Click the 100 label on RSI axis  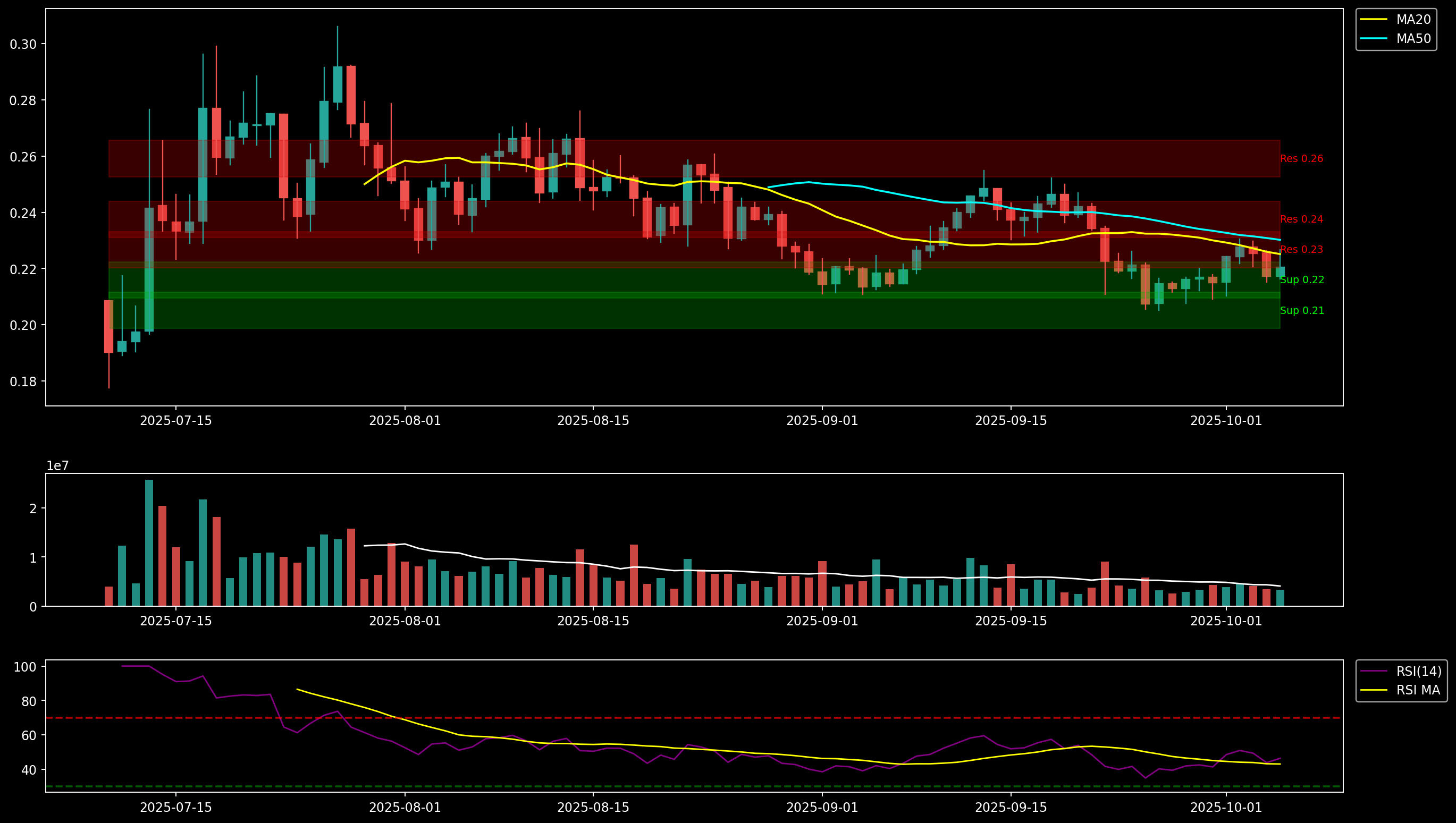[26, 667]
